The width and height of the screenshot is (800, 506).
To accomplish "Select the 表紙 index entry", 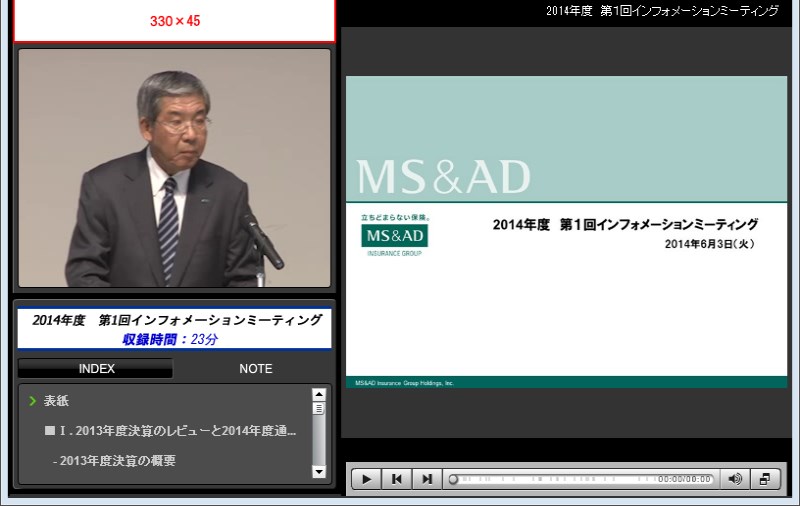I will pos(56,401).
